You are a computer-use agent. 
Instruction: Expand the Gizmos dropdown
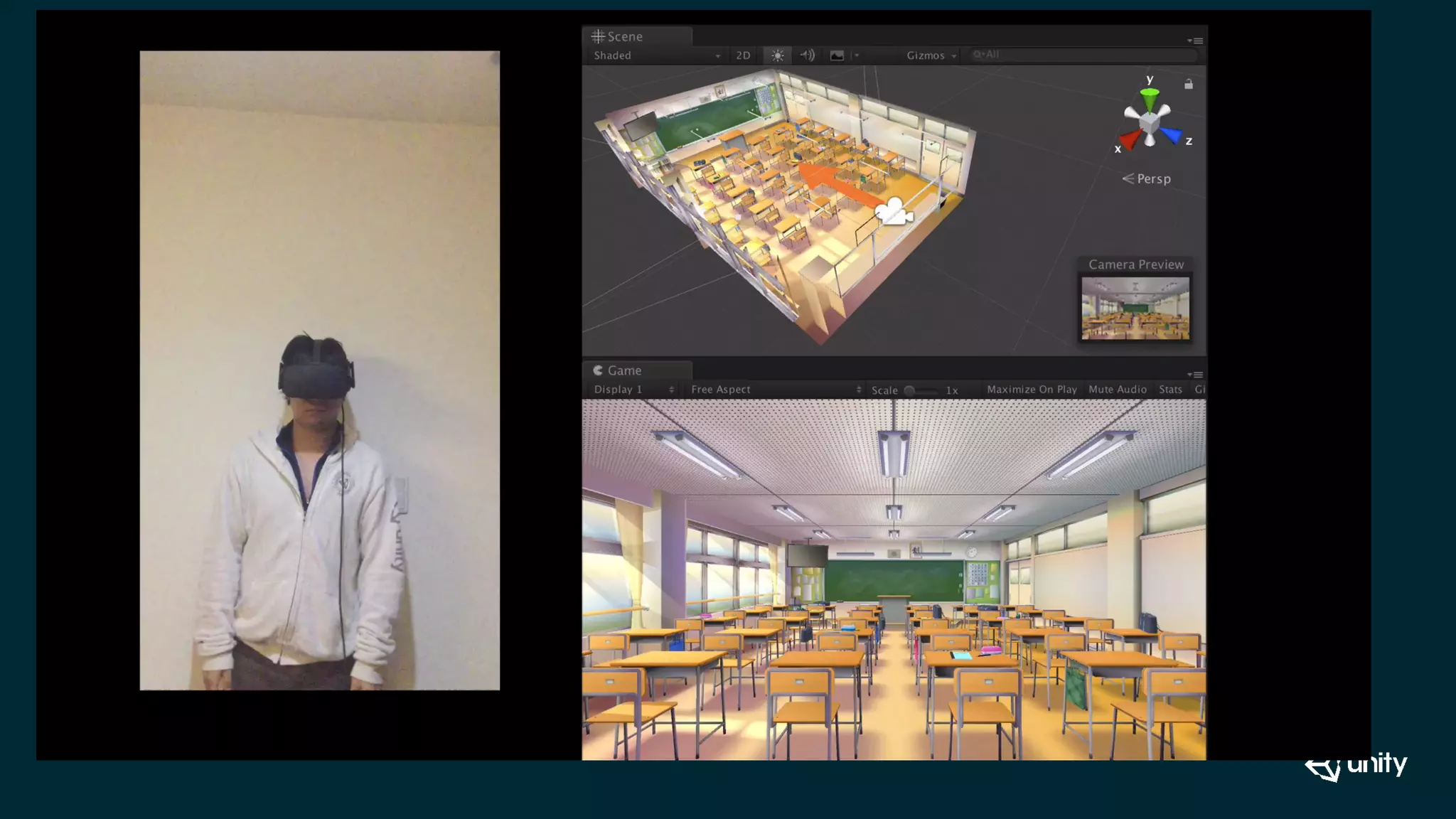[x=931, y=55]
